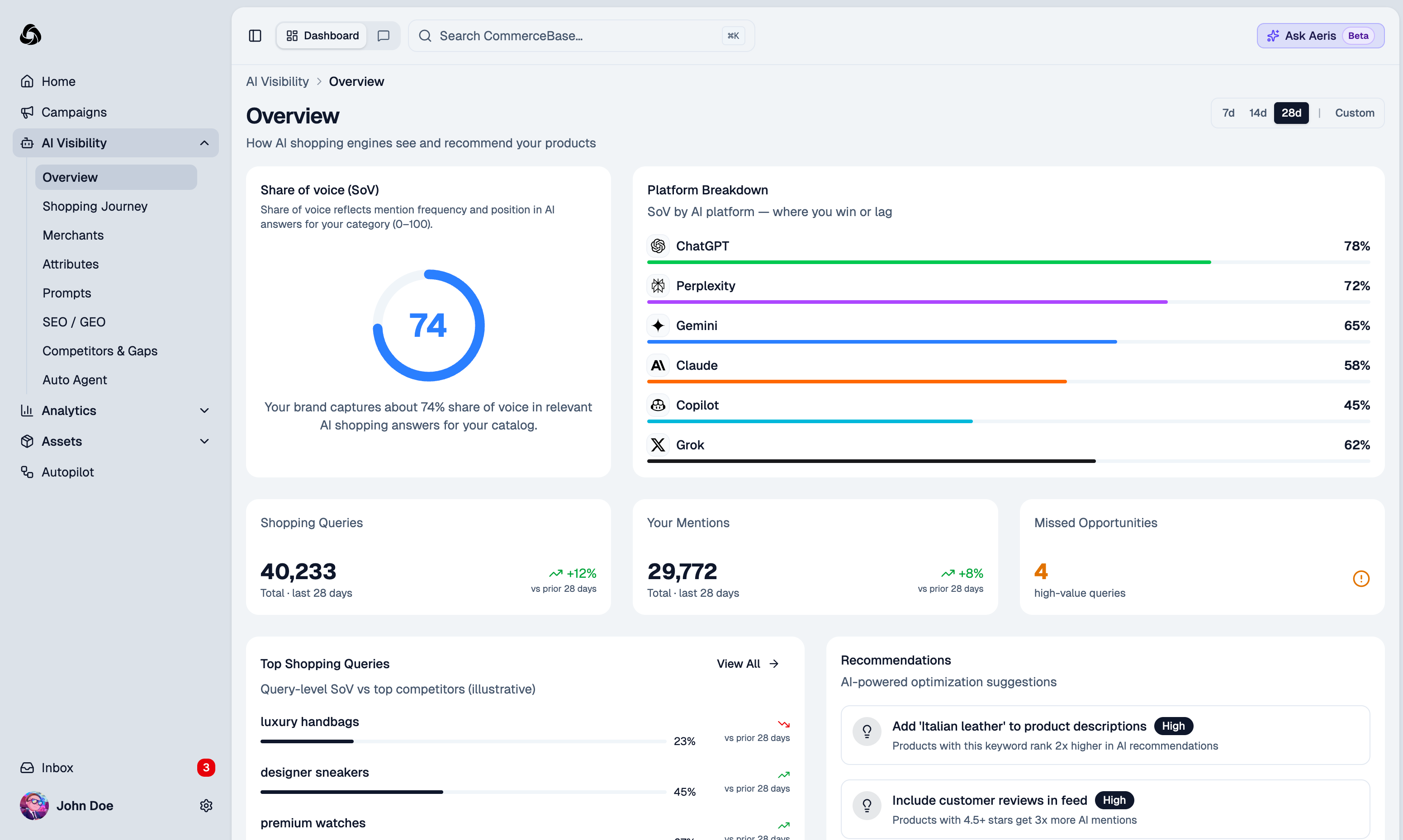1403x840 pixels.
Task: Click the Grok platform icon
Action: pyautogui.click(x=658, y=445)
